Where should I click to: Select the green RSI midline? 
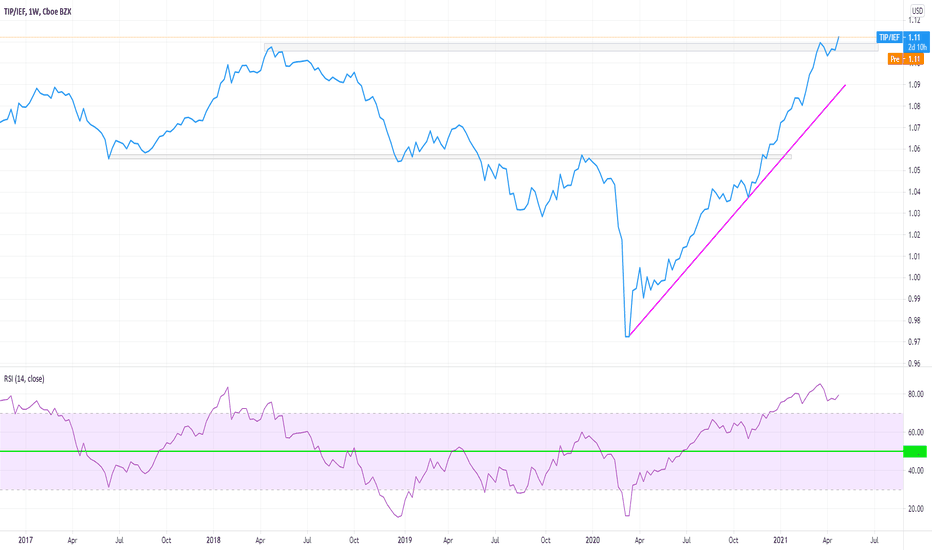tap(451, 451)
